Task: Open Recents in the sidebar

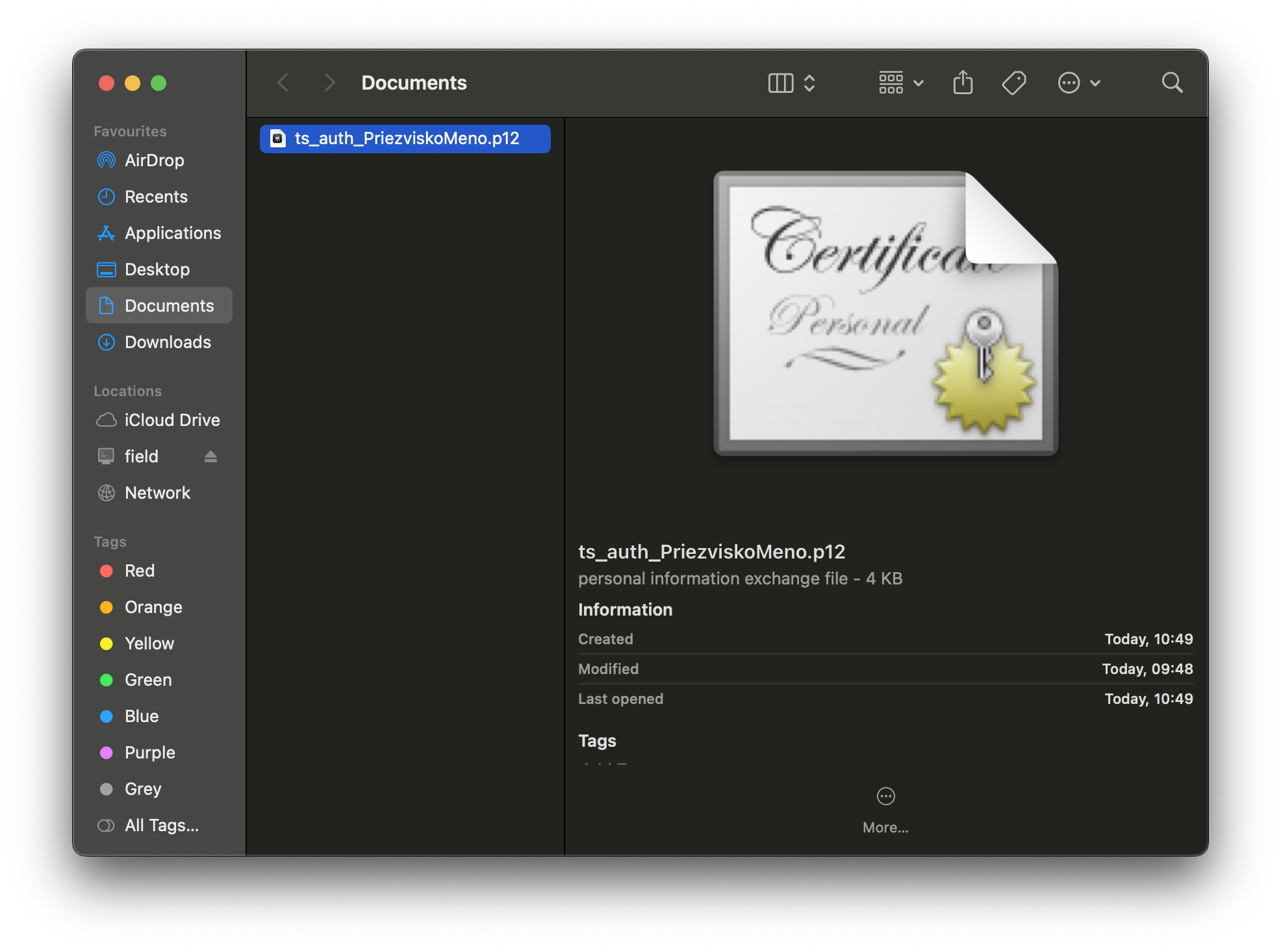Action: pyautogui.click(x=159, y=197)
